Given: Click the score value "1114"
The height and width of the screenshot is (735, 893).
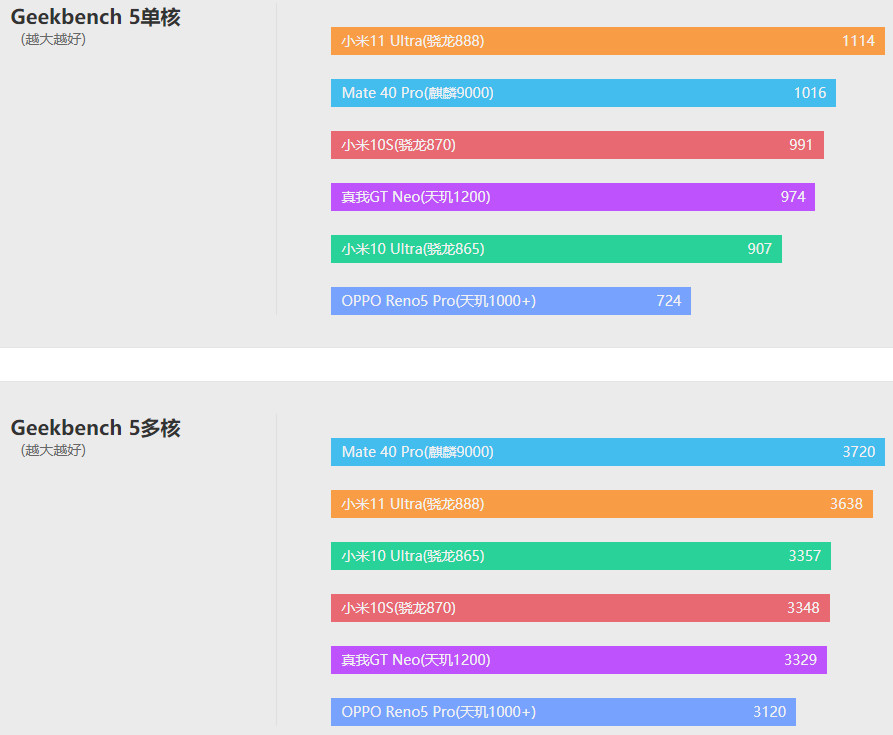Looking at the screenshot, I should 858,41.
